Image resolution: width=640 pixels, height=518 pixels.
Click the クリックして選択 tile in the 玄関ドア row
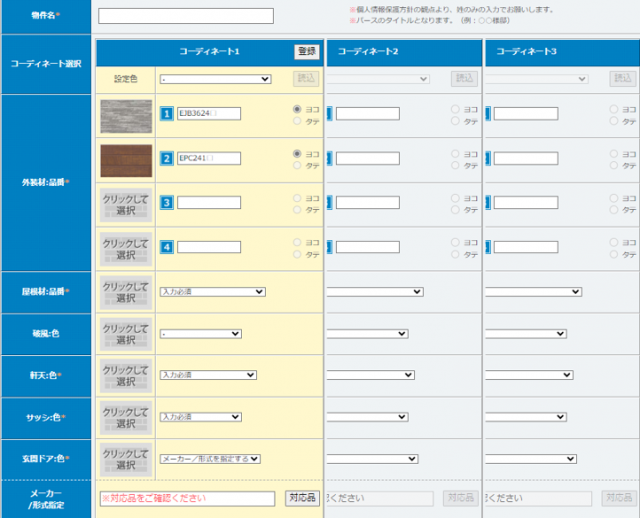[x=126, y=459]
